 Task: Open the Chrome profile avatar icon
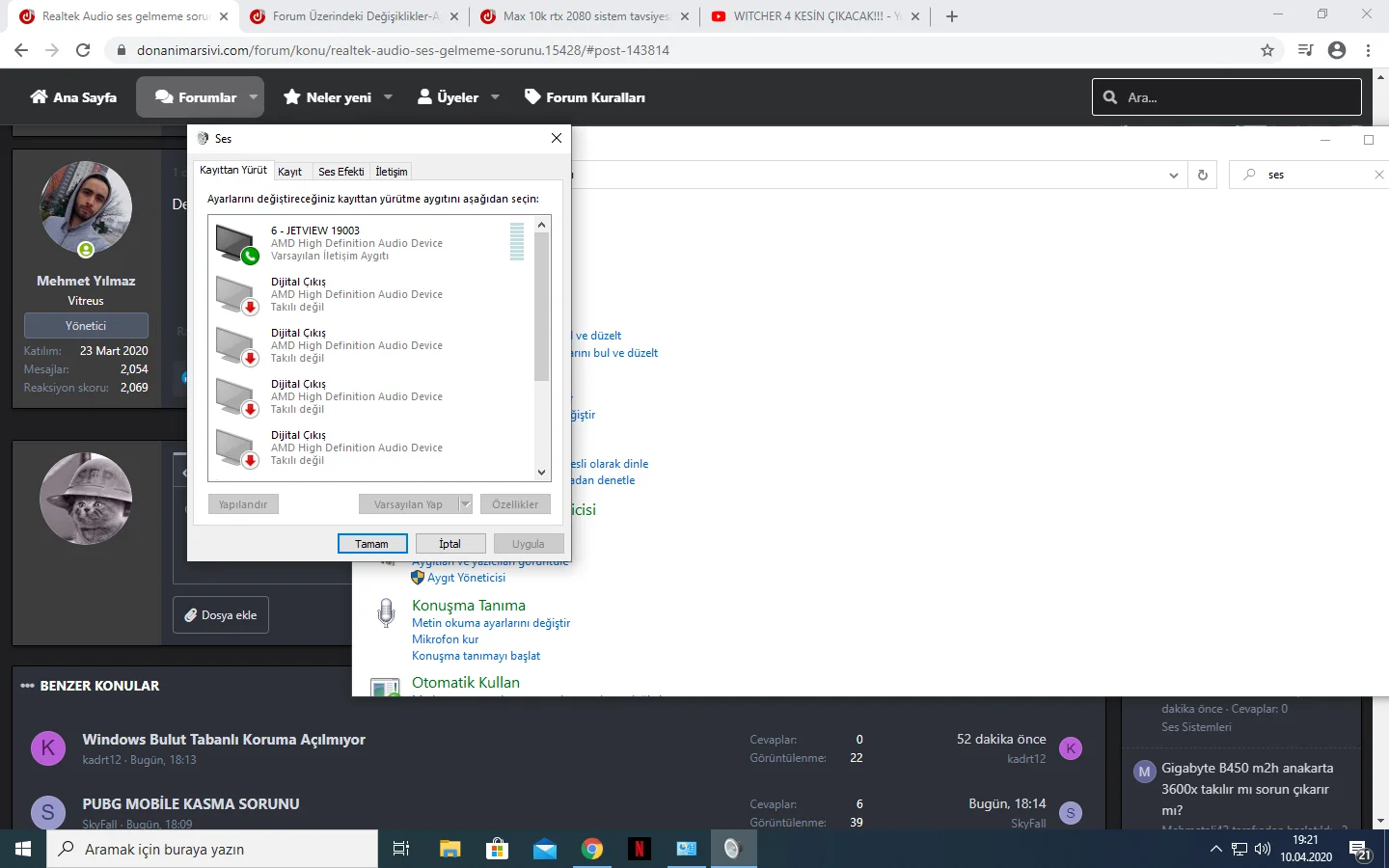pyautogui.click(x=1336, y=50)
